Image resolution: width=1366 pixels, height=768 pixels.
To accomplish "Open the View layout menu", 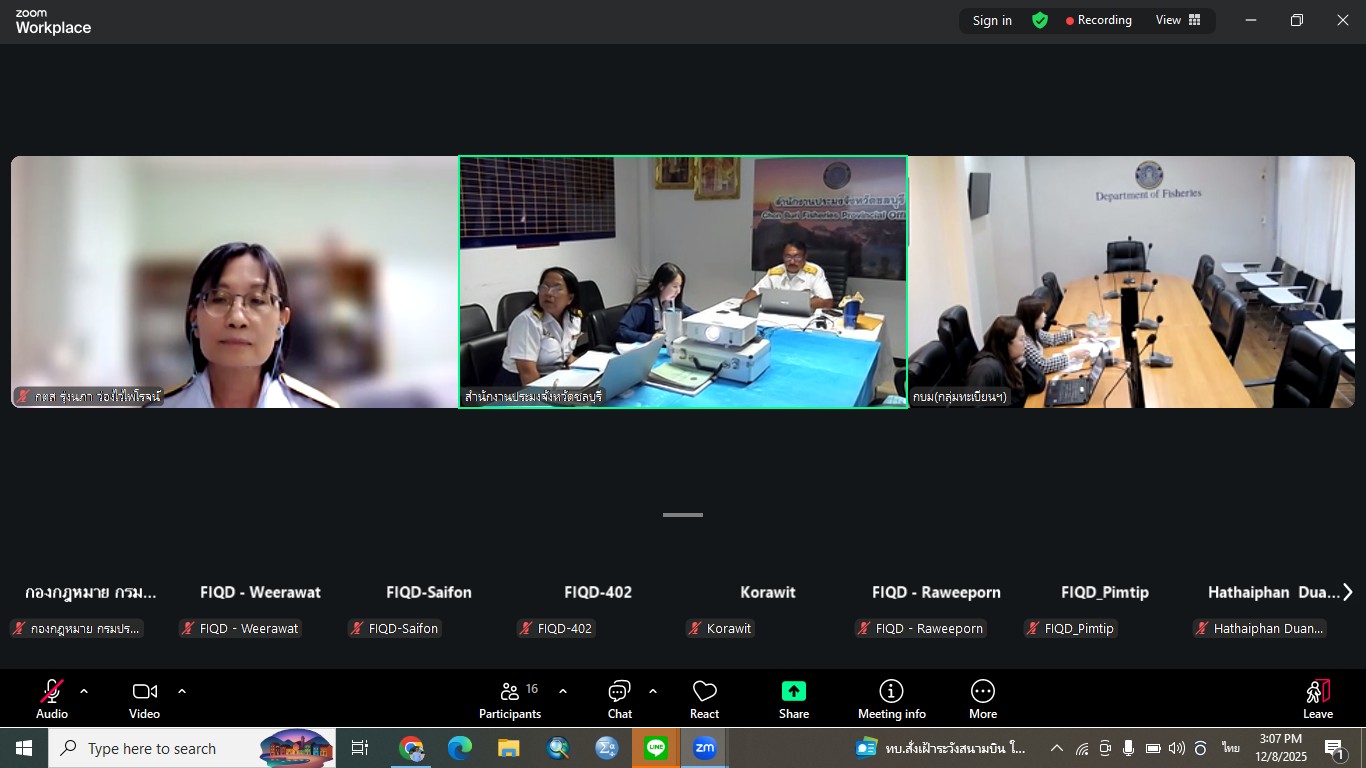I will click(x=1178, y=20).
